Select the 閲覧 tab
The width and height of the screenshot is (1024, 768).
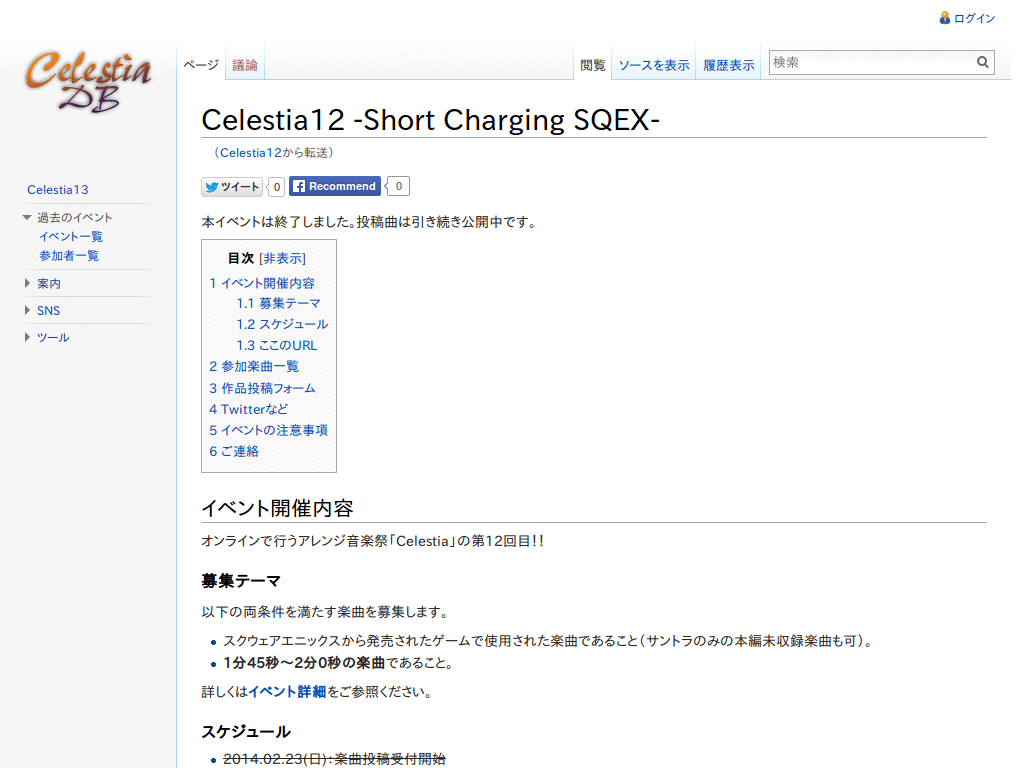[592, 65]
